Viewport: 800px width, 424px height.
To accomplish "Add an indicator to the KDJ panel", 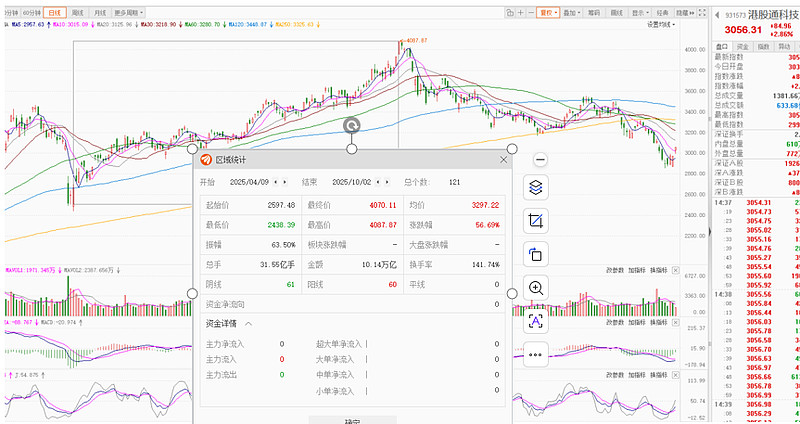I will pos(636,375).
